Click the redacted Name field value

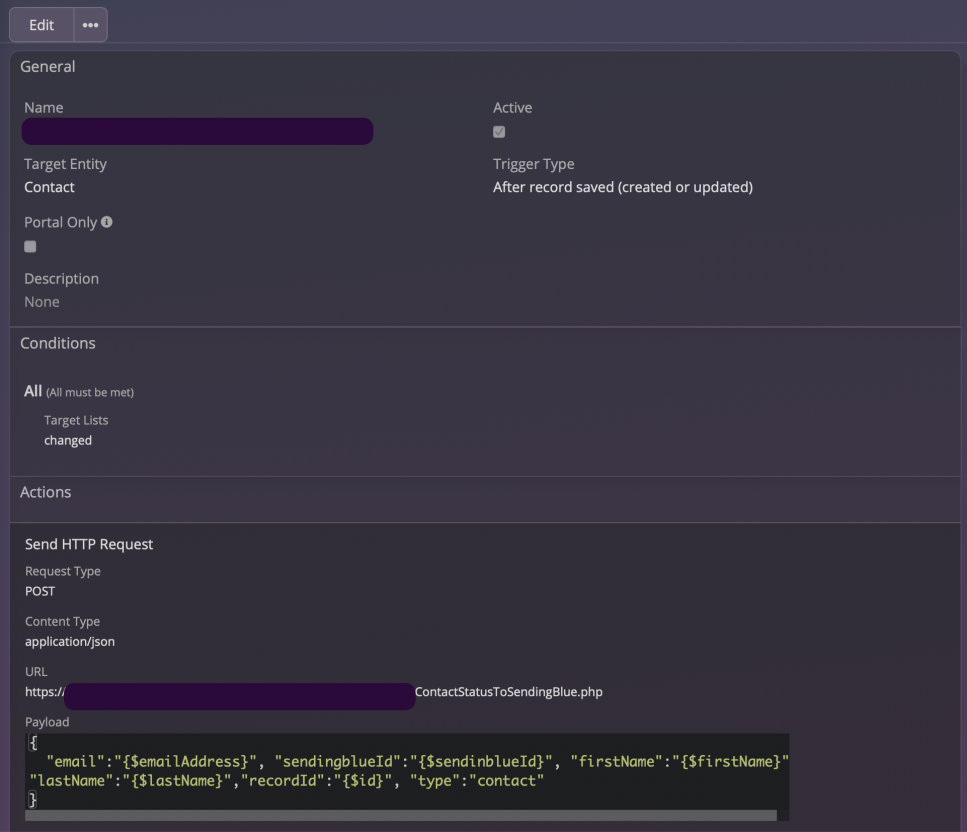tap(197, 131)
